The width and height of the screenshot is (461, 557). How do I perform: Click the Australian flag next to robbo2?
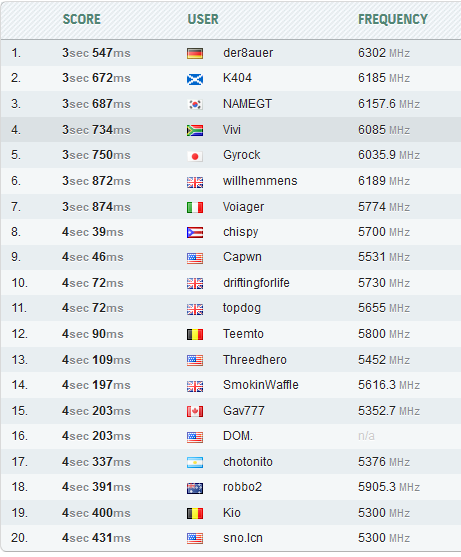195,488
